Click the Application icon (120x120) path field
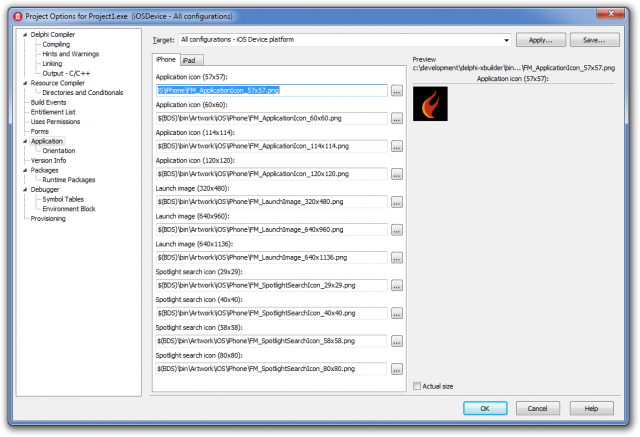Screen dimensions: 640x437 click(x=271, y=174)
